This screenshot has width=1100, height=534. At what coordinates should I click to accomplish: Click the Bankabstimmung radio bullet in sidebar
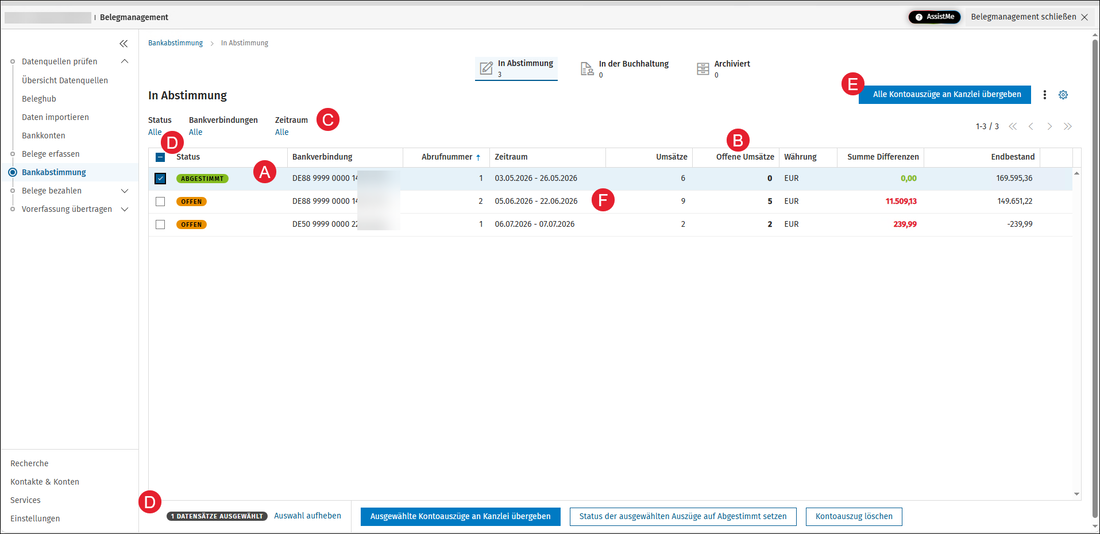13,172
